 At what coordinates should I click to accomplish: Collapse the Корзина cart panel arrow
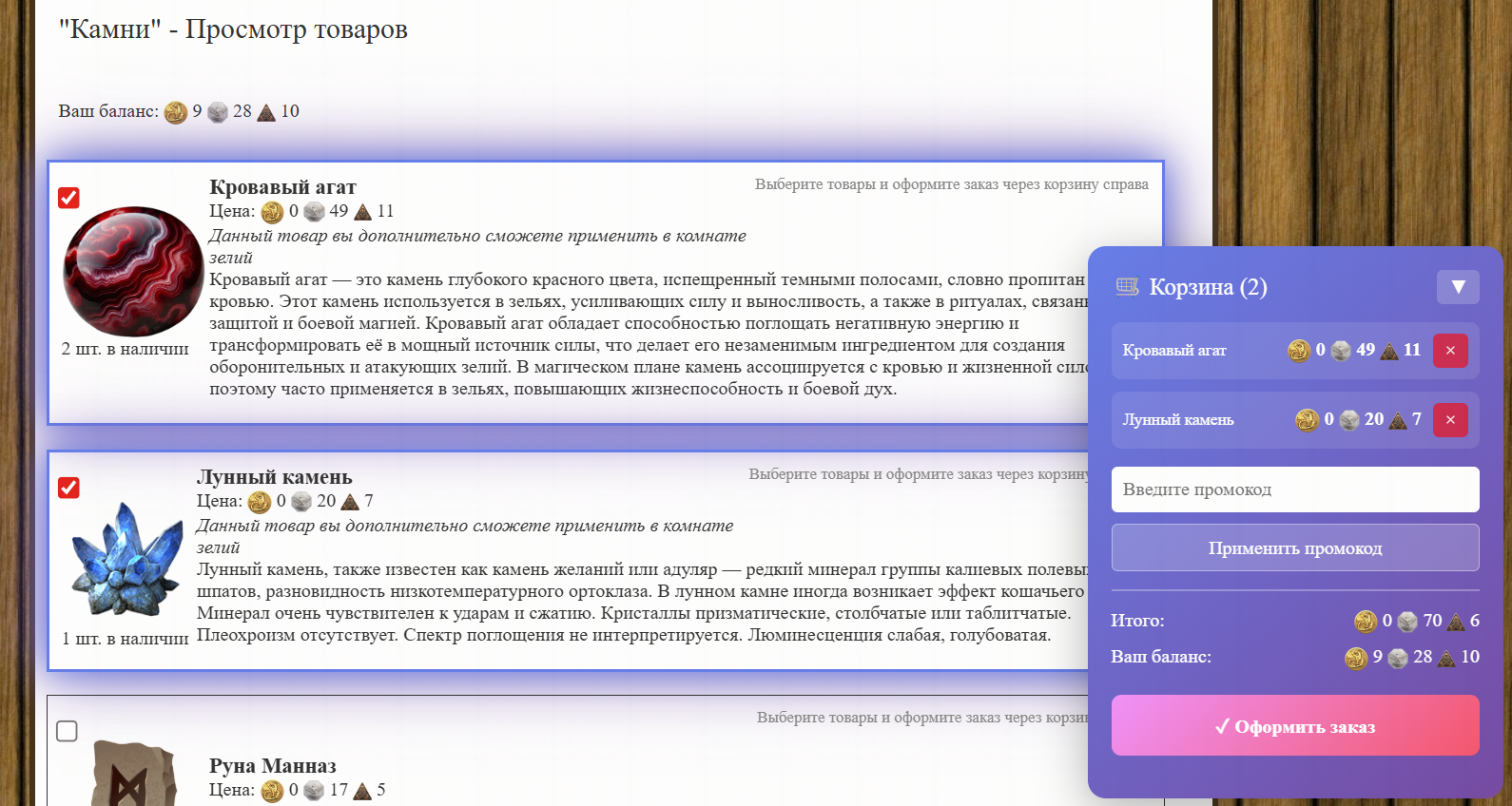(1458, 287)
